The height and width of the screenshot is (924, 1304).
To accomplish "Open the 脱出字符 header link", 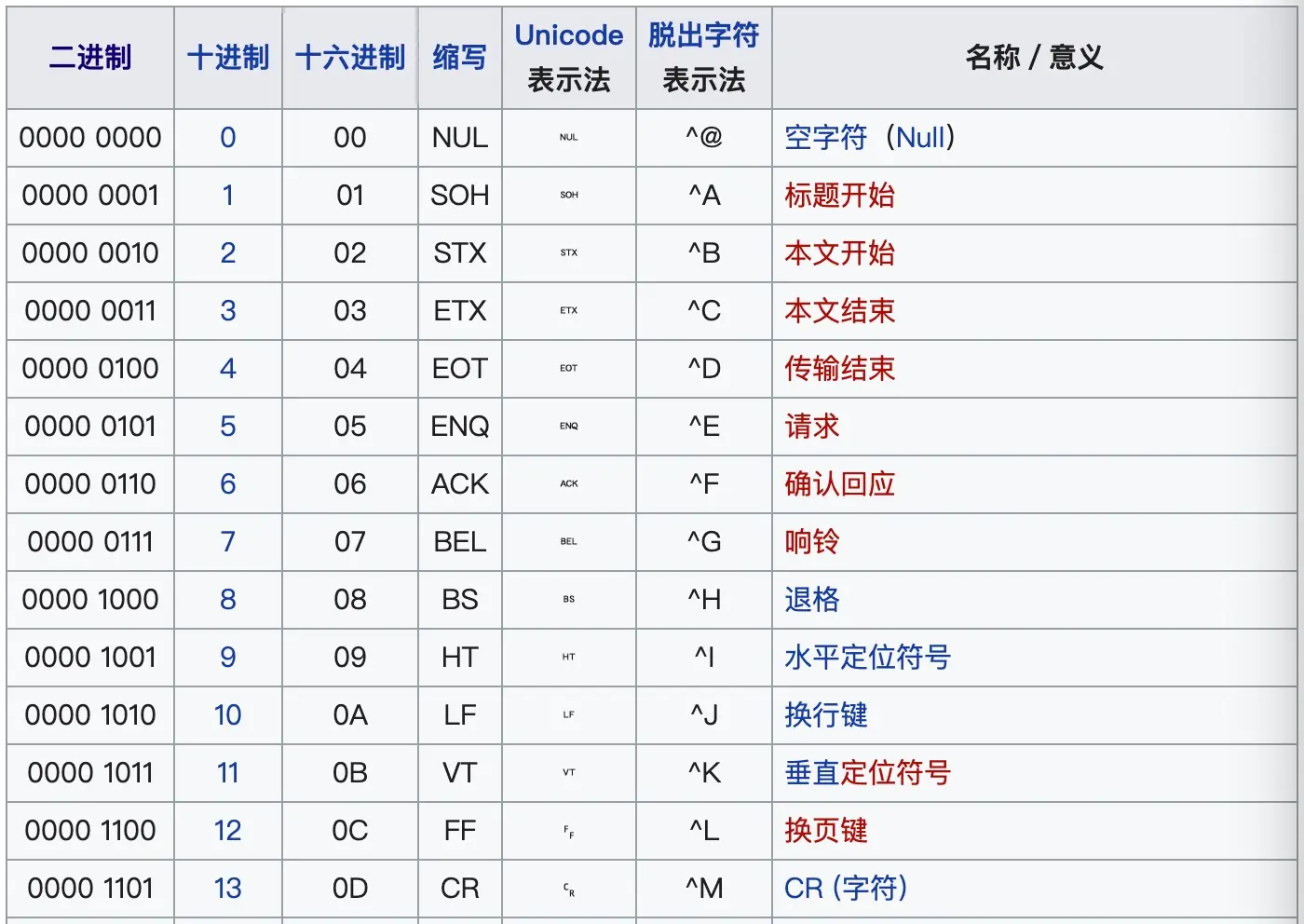I will (x=704, y=35).
